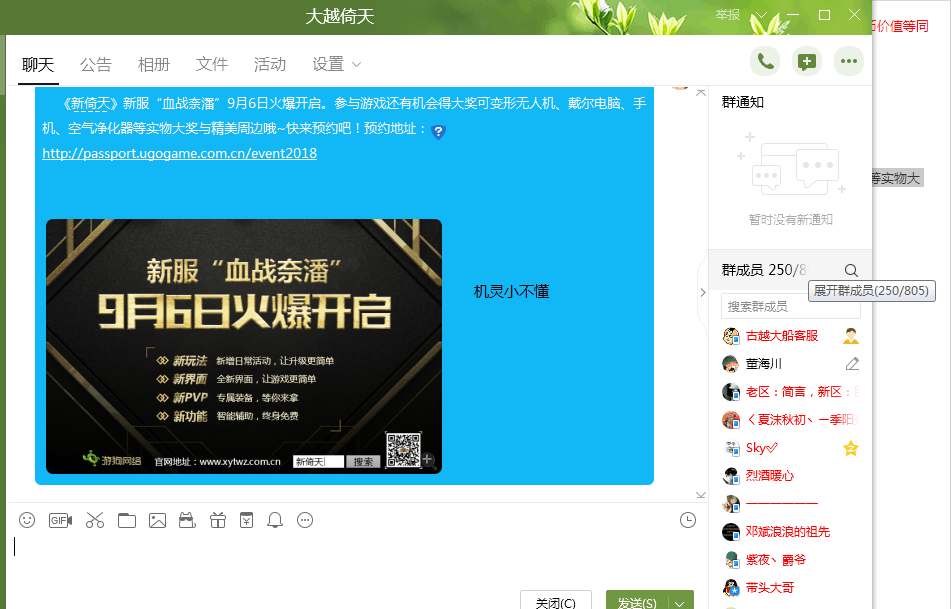Image resolution: width=951 pixels, height=609 pixels.
Task: Start a voice call with the phone icon
Action: tap(765, 61)
